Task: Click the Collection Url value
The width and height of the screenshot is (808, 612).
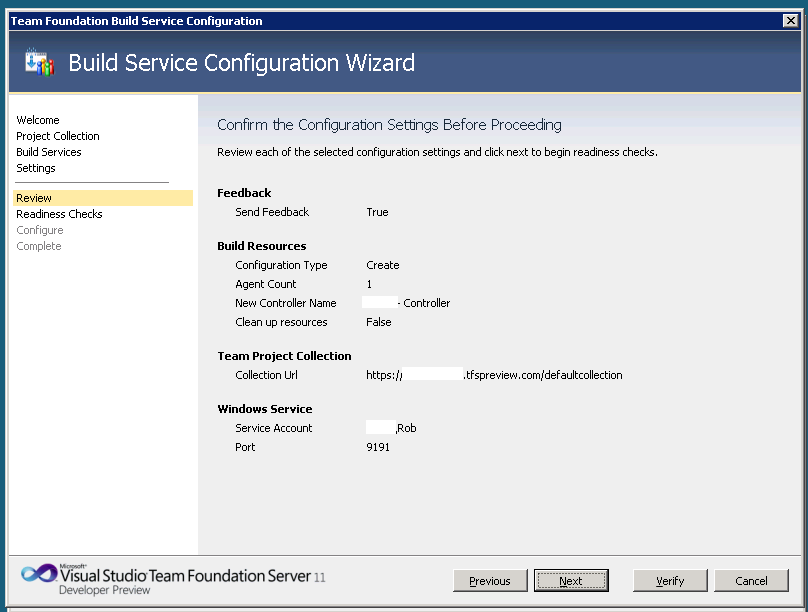Action: click(495, 375)
